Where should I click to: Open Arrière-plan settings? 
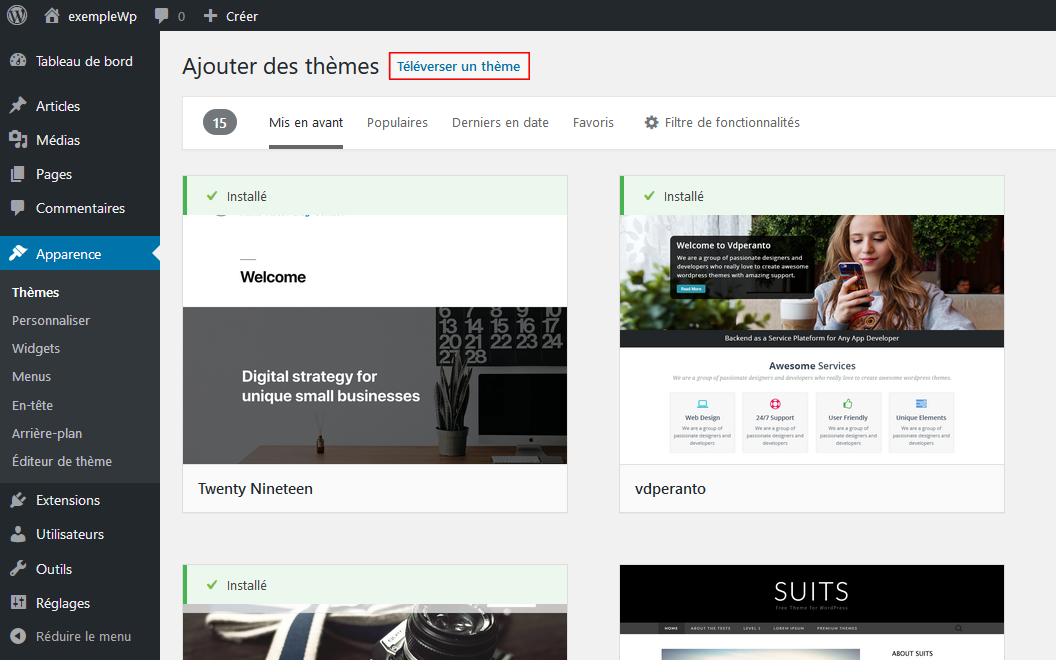pyautogui.click(x=46, y=433)
